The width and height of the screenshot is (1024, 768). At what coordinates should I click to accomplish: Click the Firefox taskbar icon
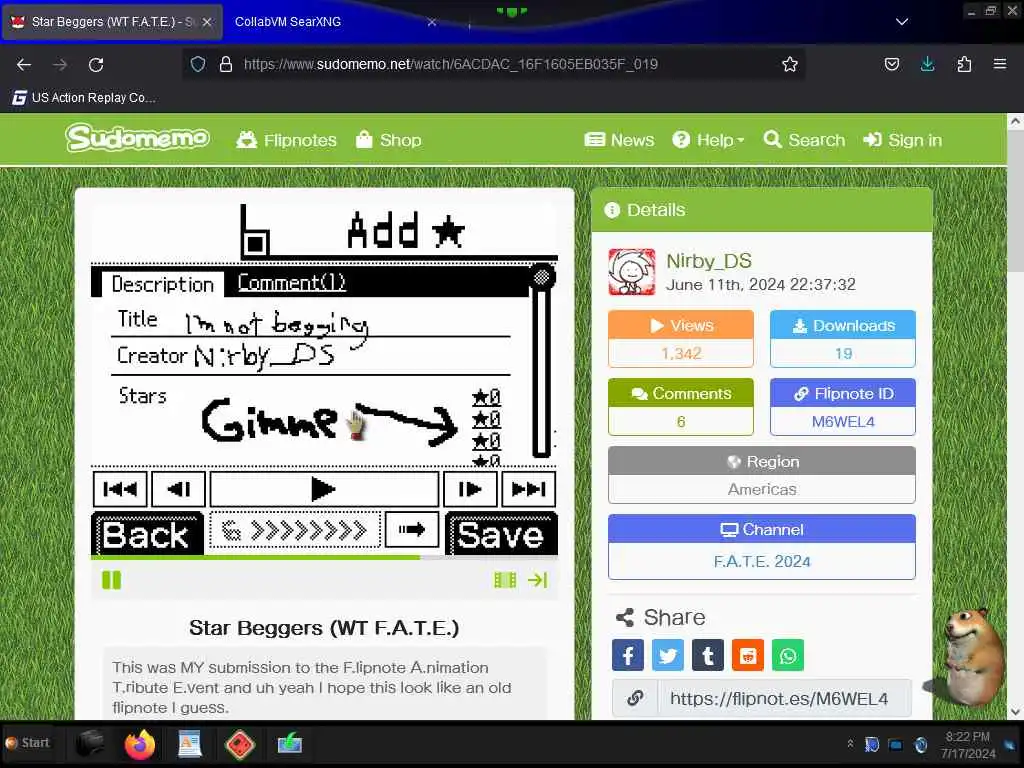coord(140,744)
